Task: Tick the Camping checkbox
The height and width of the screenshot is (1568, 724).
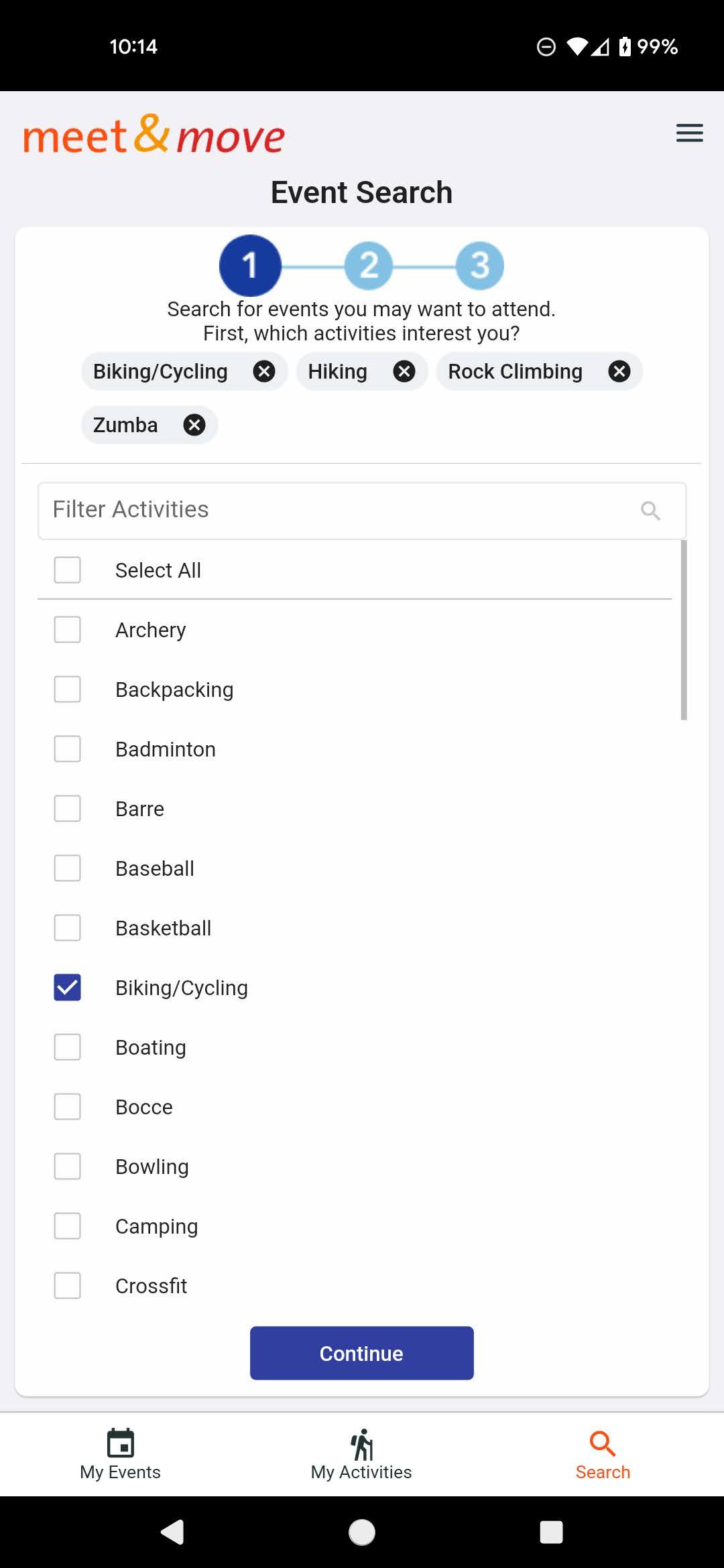Action: tap(67, 1226)
